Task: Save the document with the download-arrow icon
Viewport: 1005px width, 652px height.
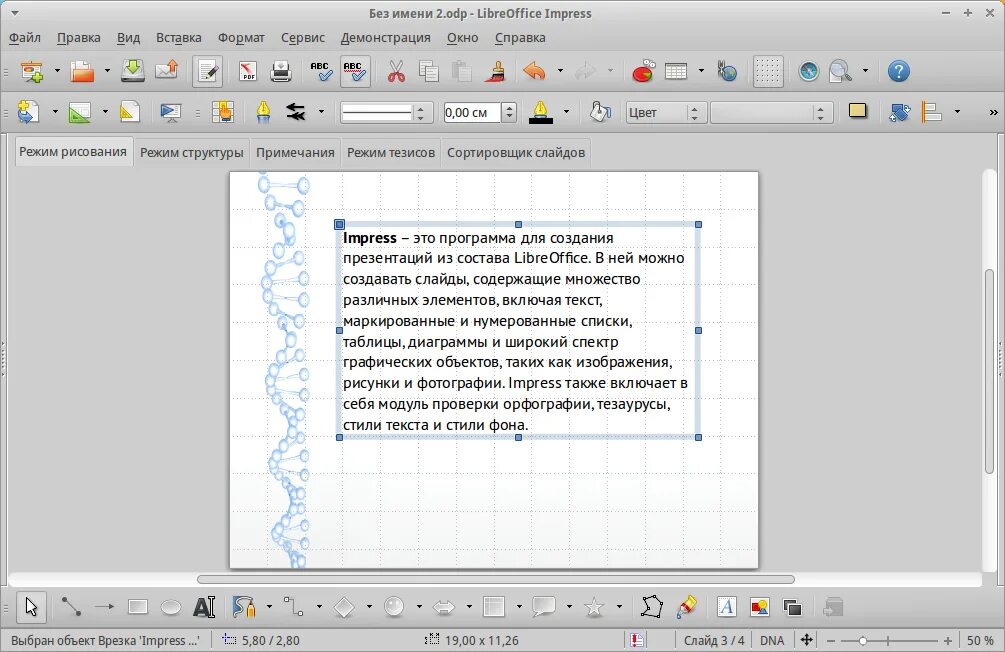Action: [133, 71]
